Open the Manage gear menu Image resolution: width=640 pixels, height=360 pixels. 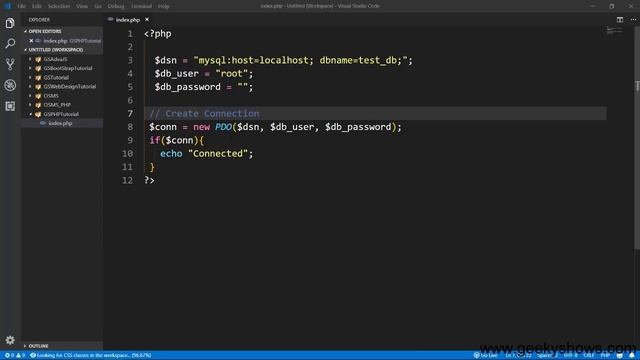point(10,340)
